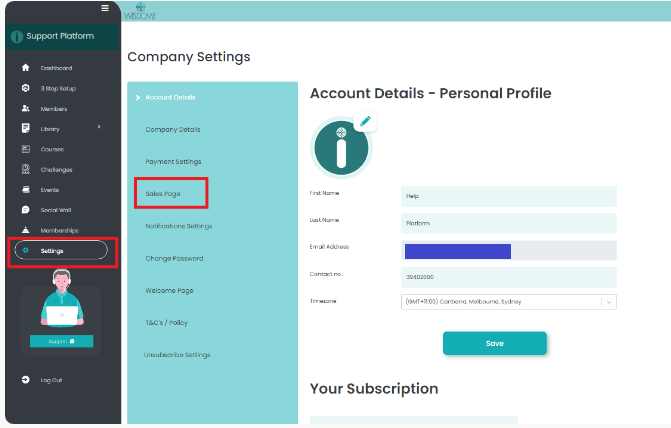The width and height of the screenshot is (671, 428).
Task: Expand the Library submenu arrow
Action: 99,127
